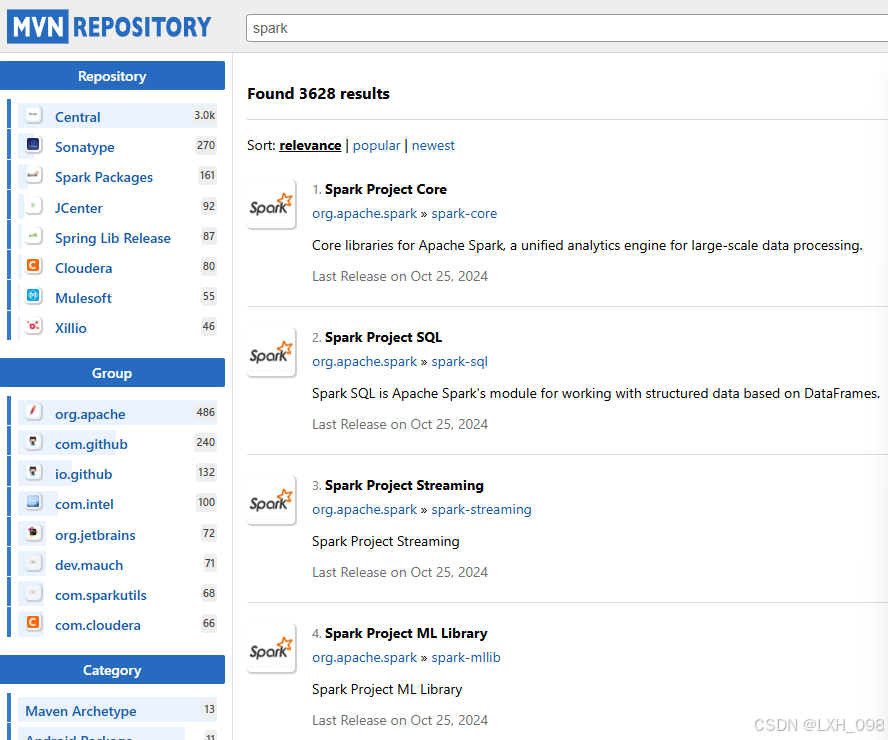
Task: Open the spark-mllib artifact link
Action: (466, 657)
